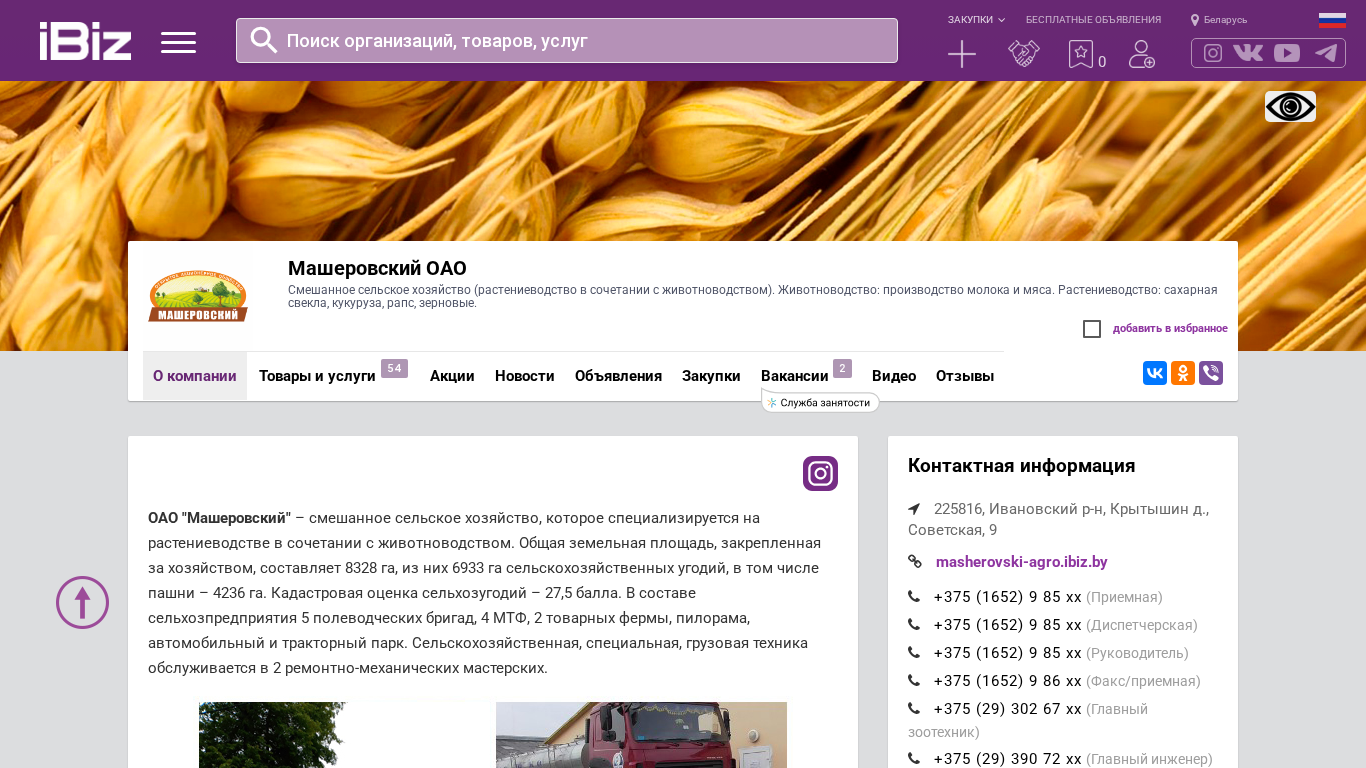Click the chain link icon beside masherovski-agro.ibiz.by

click(x=914, y=562)
